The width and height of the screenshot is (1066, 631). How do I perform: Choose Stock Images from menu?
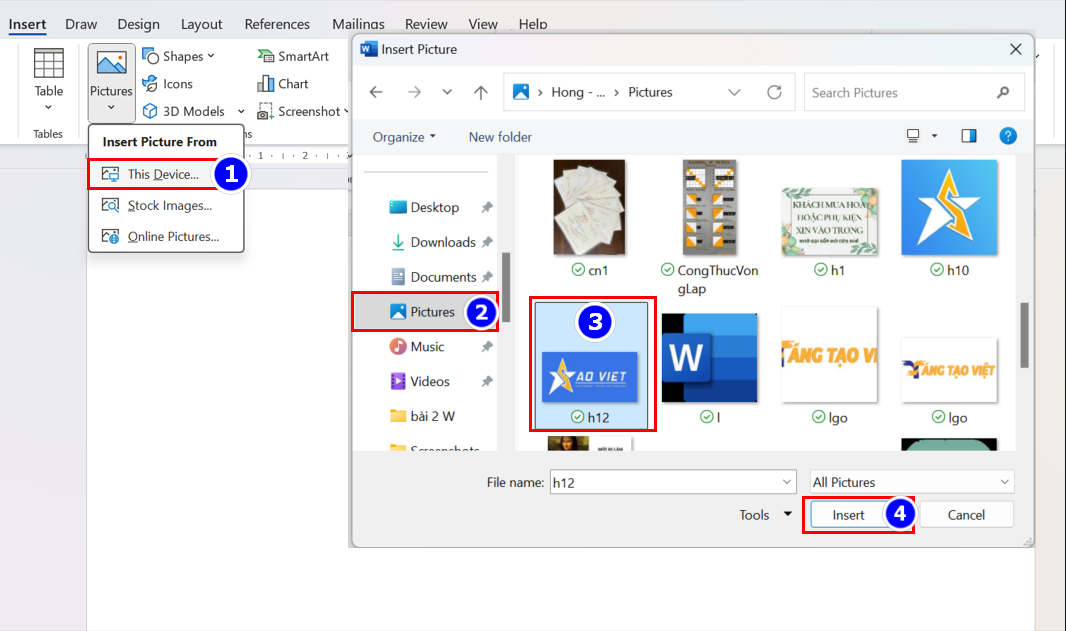[169, 206]
